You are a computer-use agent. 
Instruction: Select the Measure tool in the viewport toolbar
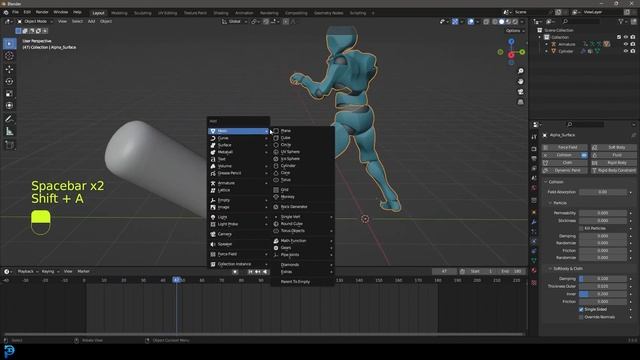pos(9,131)
